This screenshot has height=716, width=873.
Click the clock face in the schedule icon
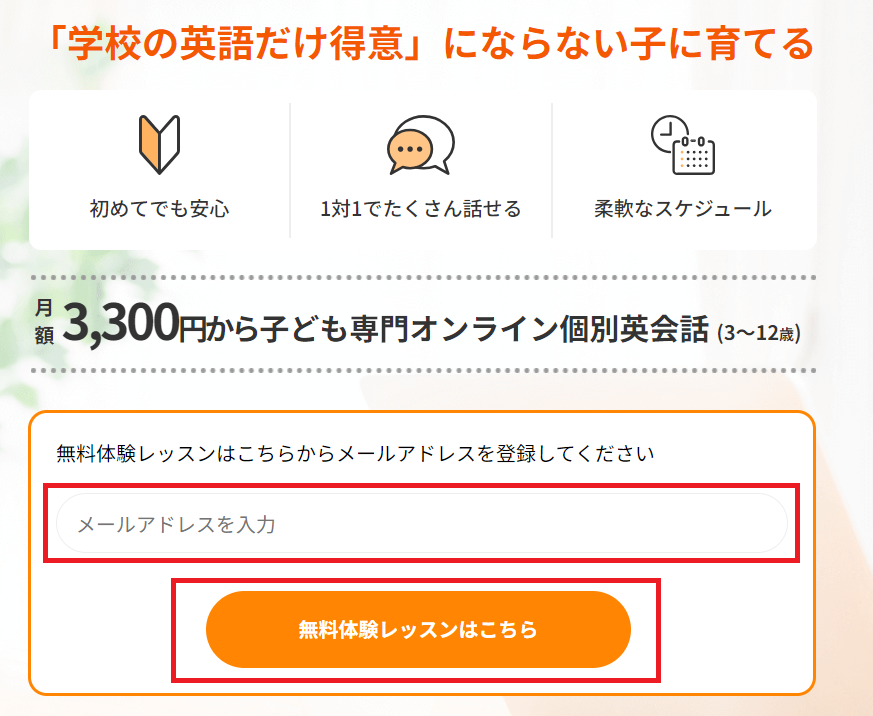point(668,133)
